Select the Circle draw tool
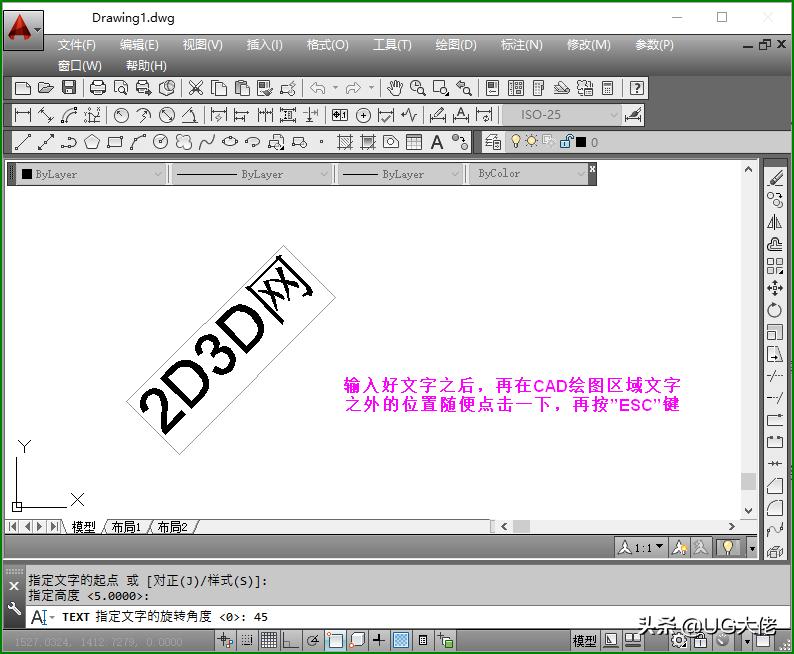Screen dimensions: 794x654 coord(161,142)
